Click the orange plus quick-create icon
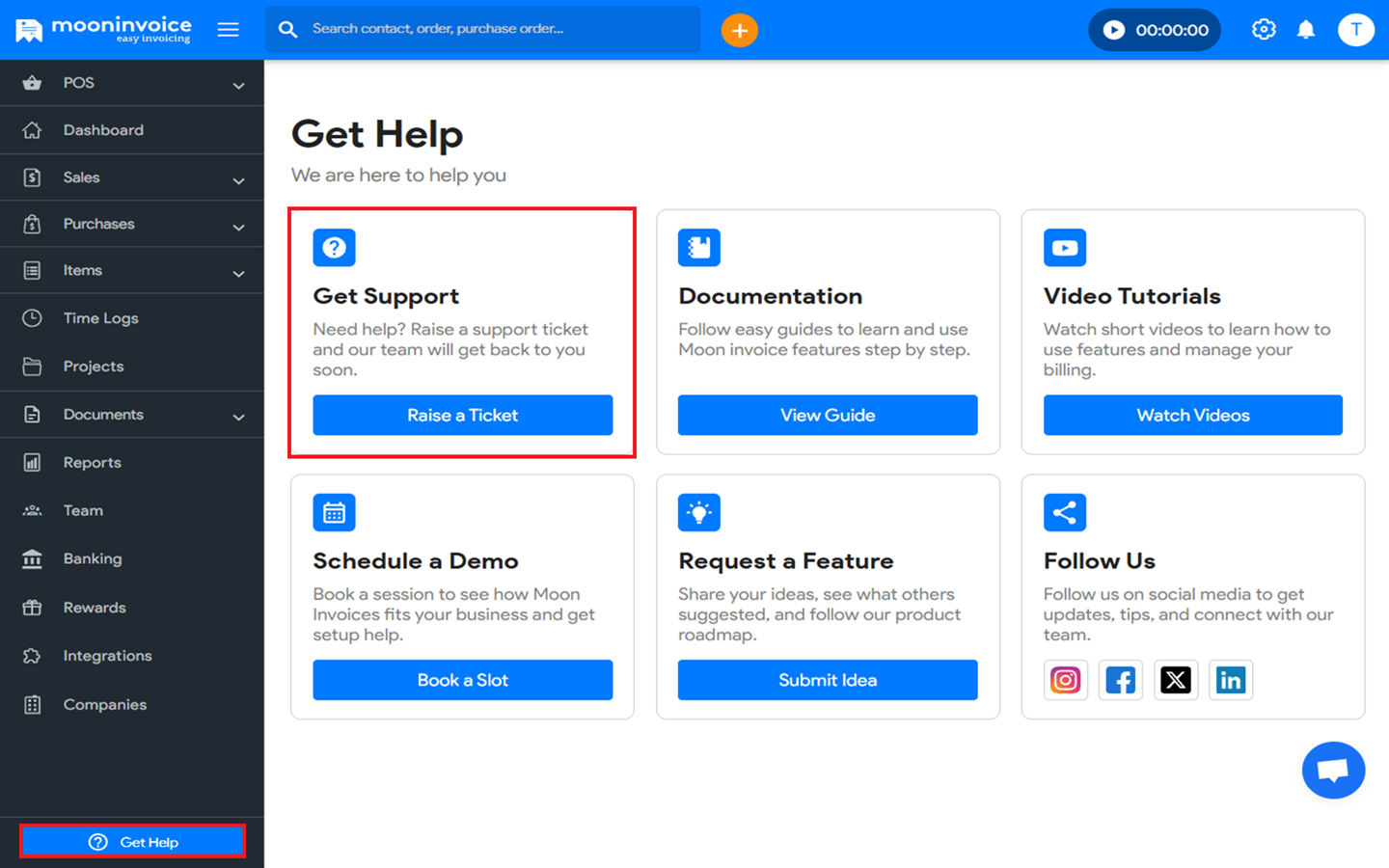The height and width of the screenshot is (868, 1389). (x=739, y=31)
